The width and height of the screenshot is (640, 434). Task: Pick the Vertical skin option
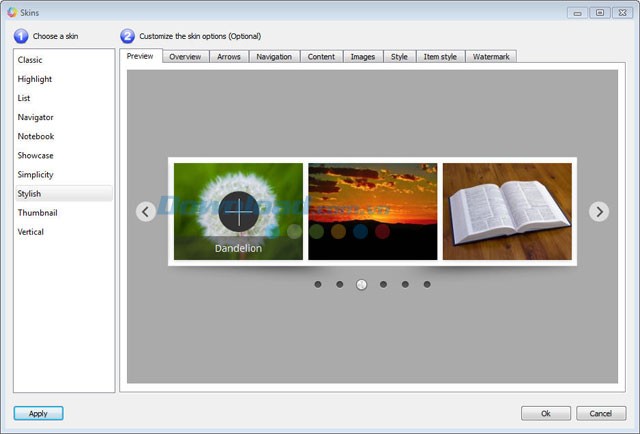click(31, 232)
